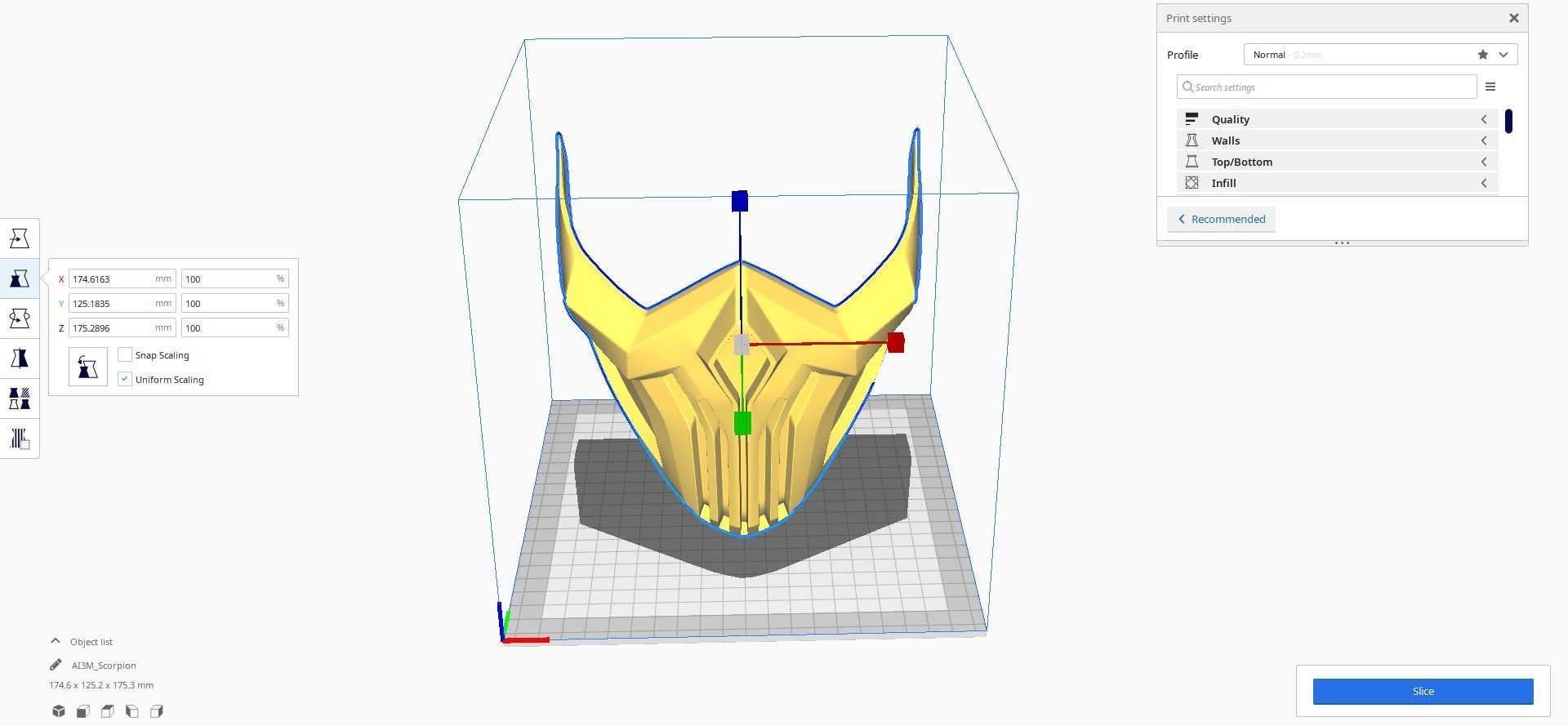
Task: Switch to 3D perspective view cube
Action: click(58, 711)
